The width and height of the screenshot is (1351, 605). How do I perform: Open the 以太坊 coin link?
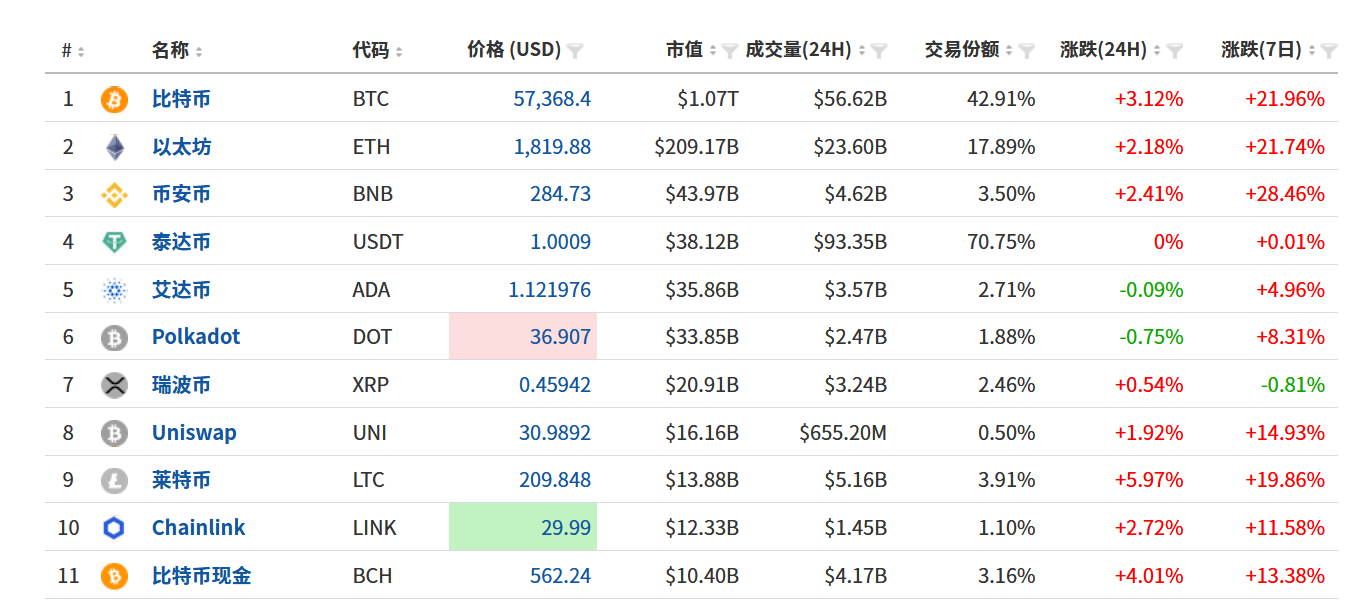181,147
